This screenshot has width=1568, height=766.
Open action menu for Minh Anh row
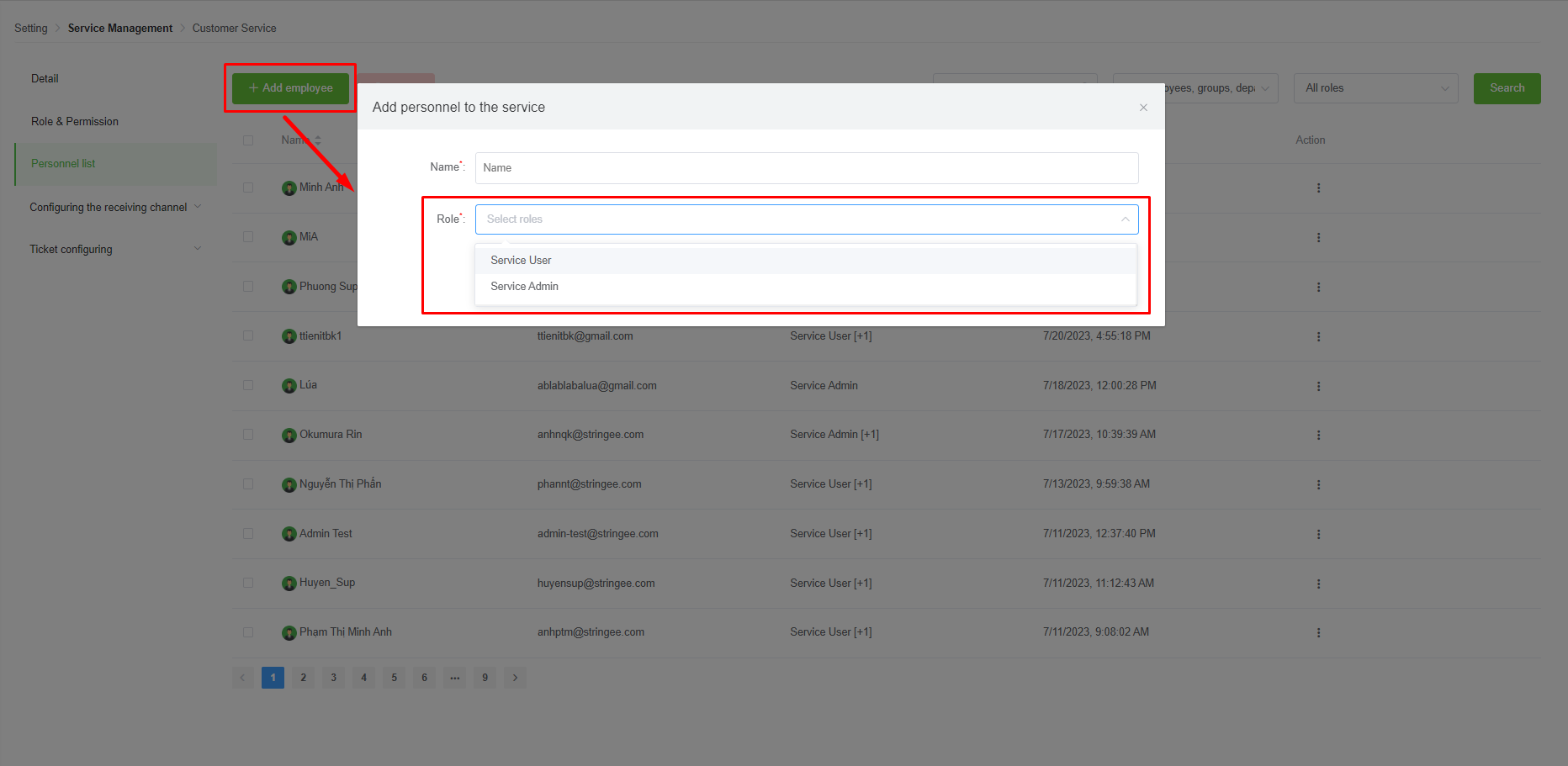click(1318, 188)
